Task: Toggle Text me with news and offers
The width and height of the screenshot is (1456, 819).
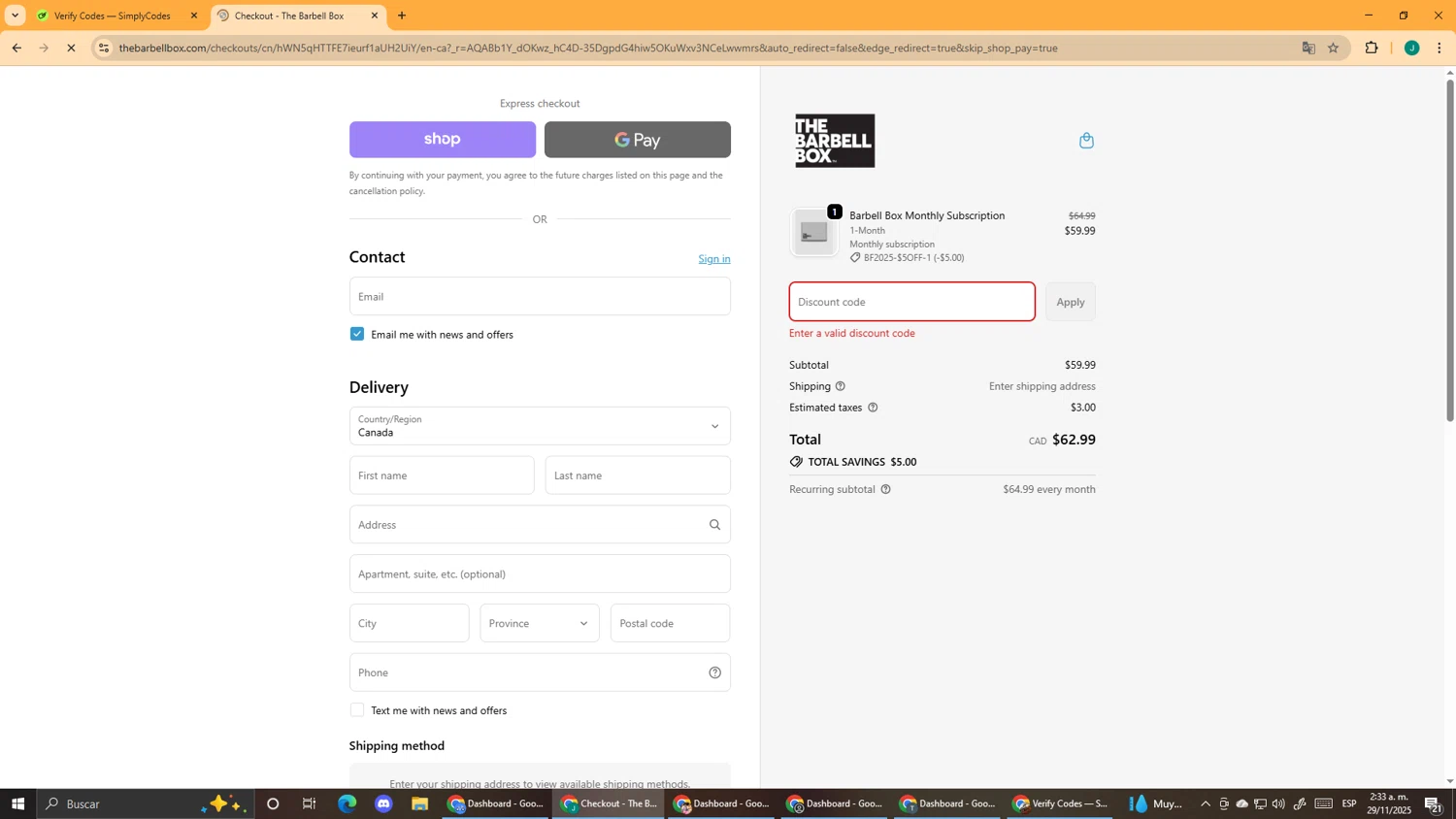Action: point(357,710)
